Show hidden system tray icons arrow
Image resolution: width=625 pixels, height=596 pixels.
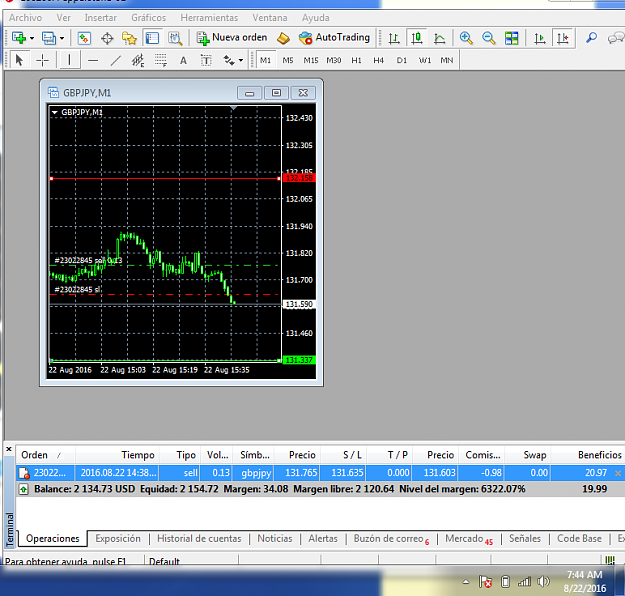click(466, 582)
